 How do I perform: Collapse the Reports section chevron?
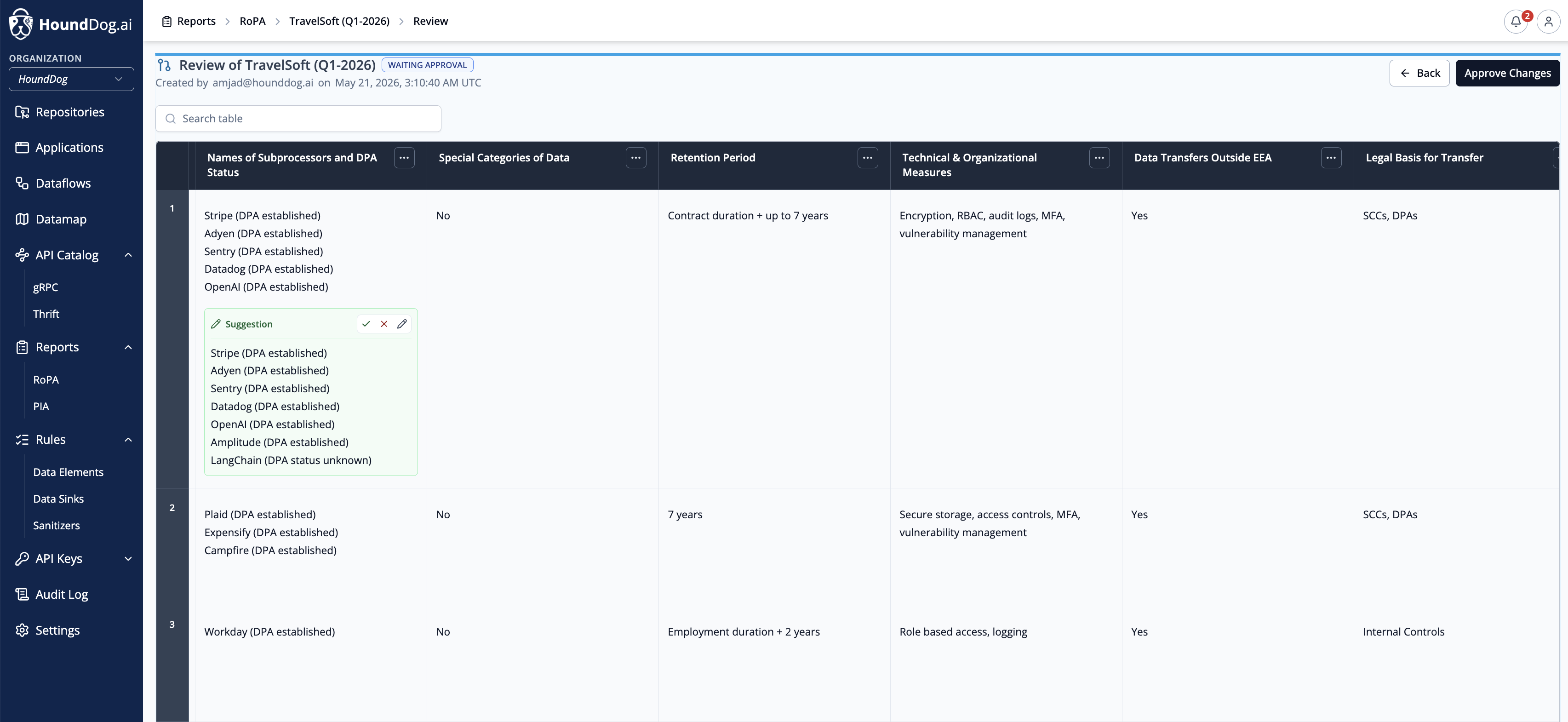[x=128, y=347]
